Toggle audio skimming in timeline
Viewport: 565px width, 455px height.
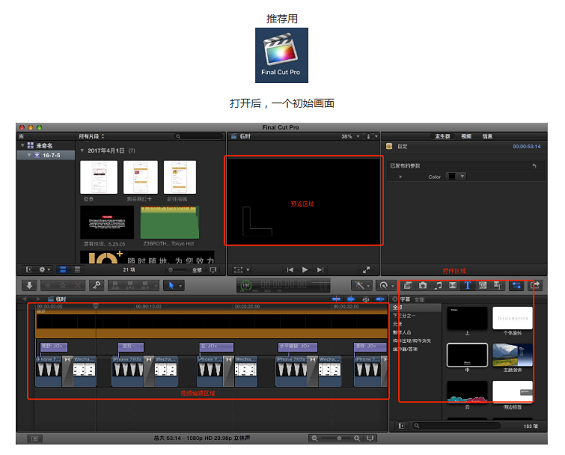[x=351, y=299]
